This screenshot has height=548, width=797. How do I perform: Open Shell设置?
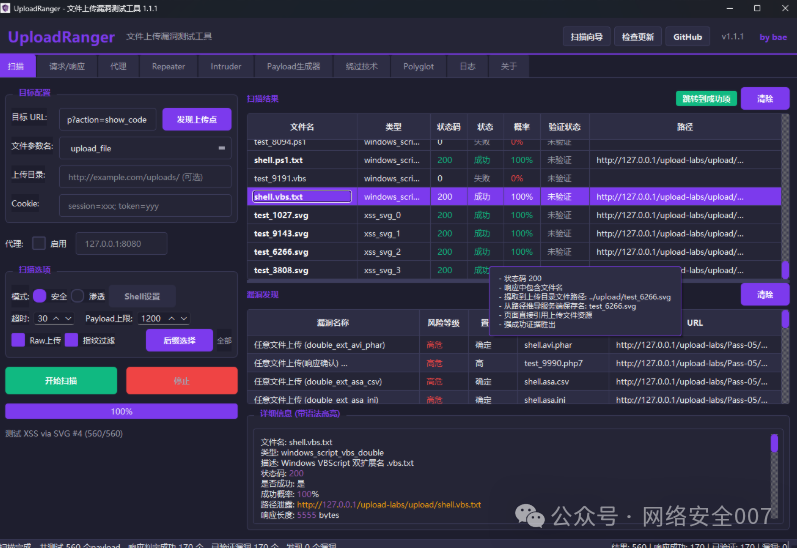142,296
